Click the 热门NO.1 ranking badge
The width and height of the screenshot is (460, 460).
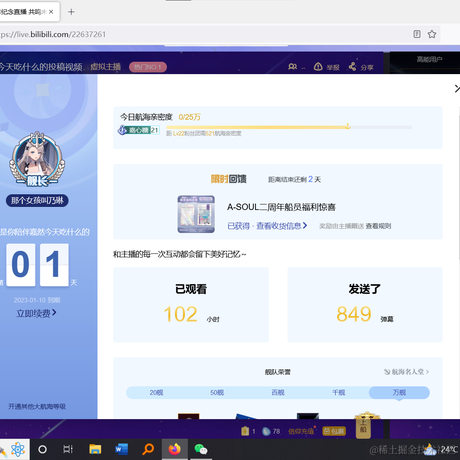[148, 67]
